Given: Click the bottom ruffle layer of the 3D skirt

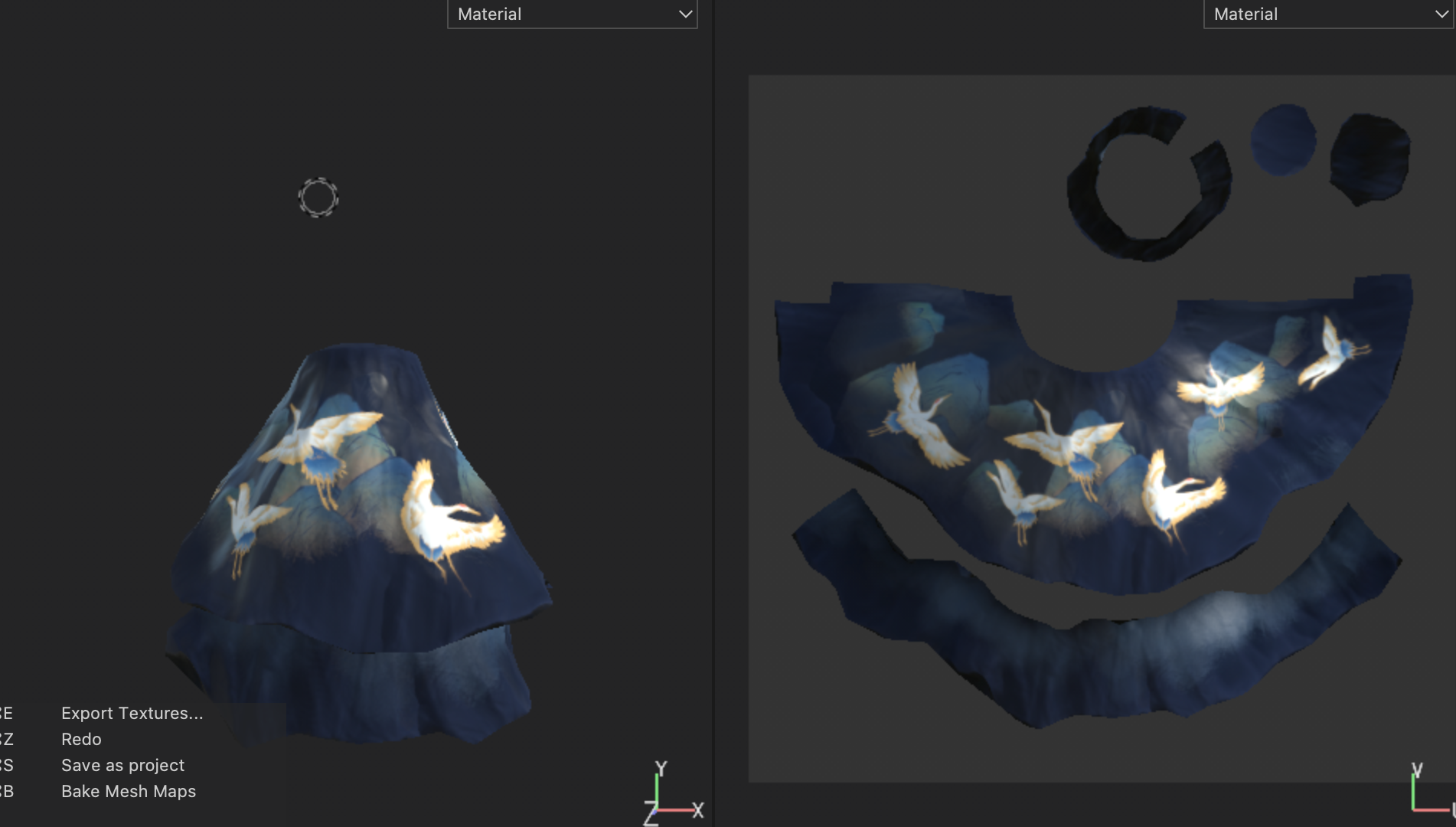Looking at the screenshot, I should pos(344,689).
